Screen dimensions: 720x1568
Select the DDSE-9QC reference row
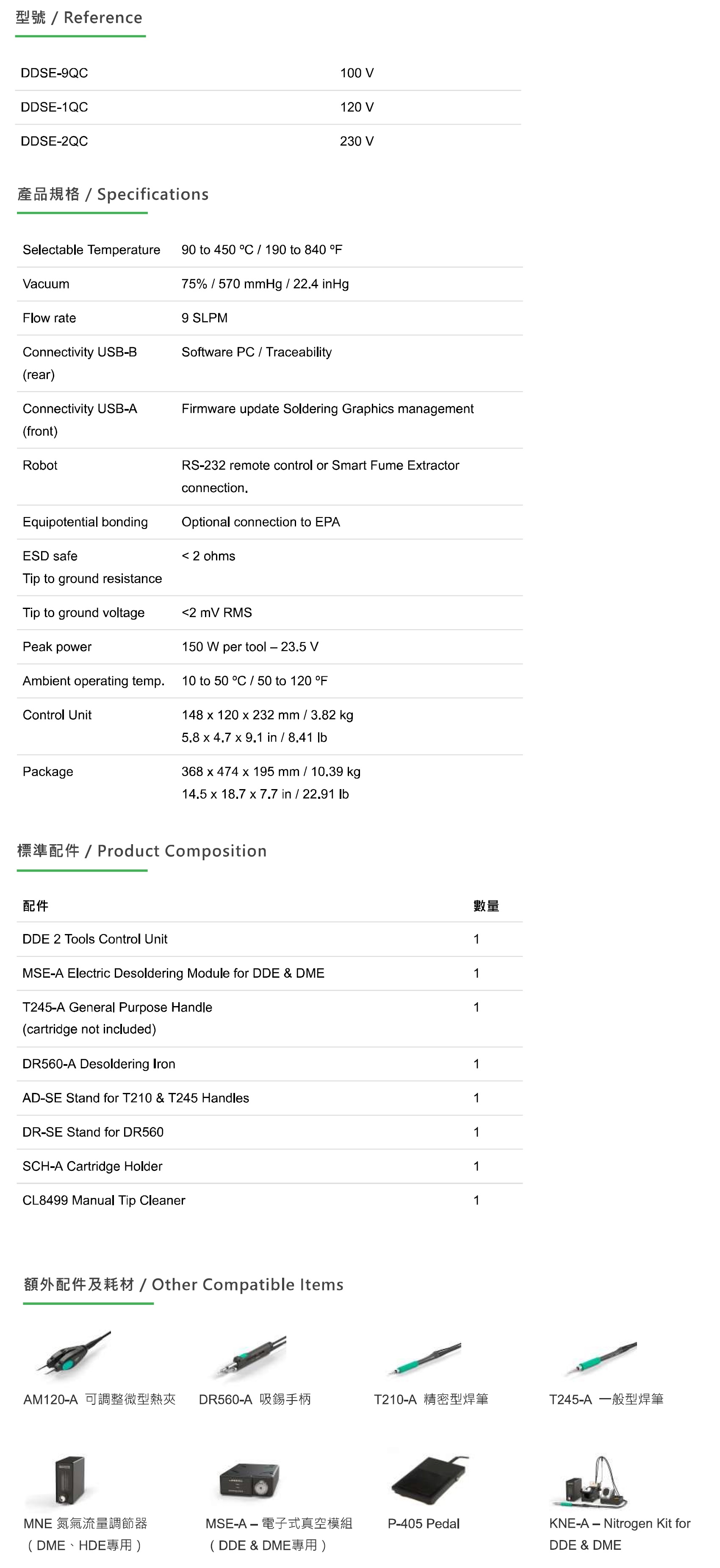[x=268, y=73]
